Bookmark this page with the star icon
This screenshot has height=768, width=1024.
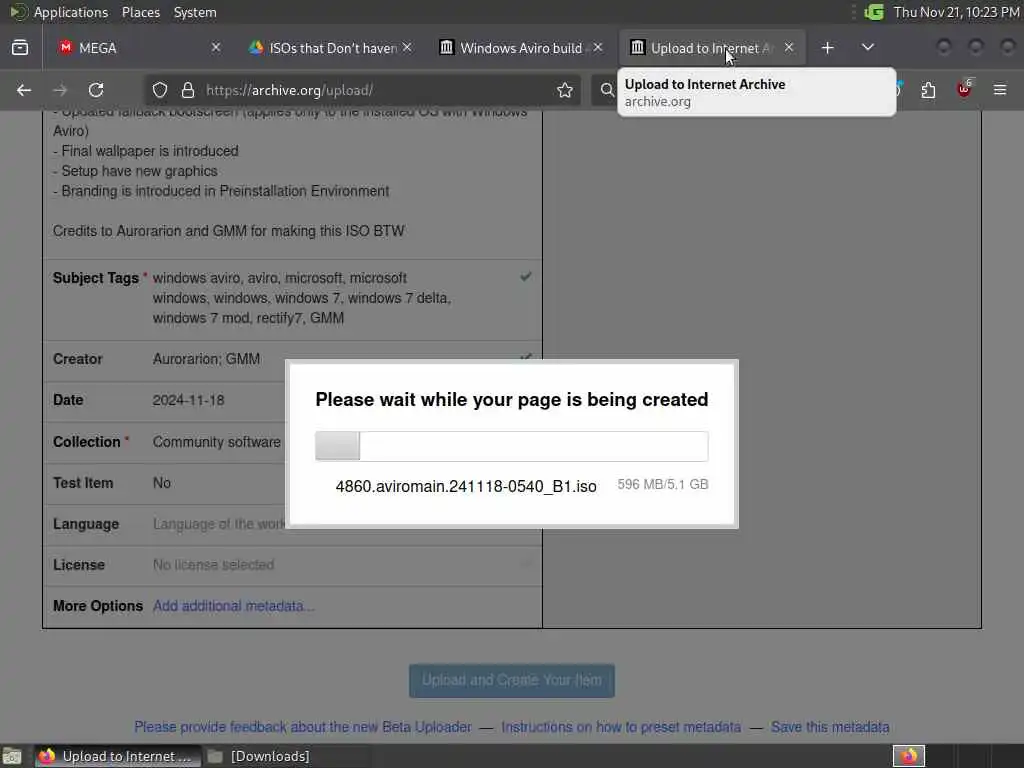tap(565, 90)
